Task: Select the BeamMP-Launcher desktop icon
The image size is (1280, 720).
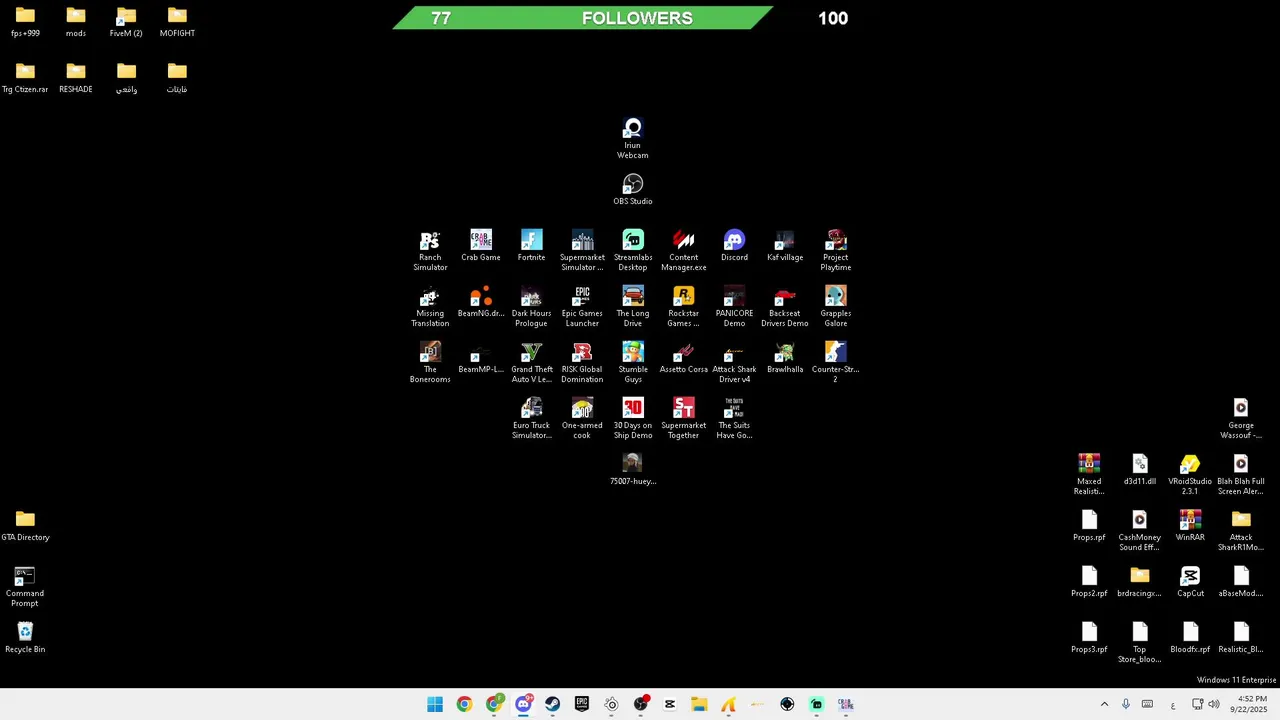Action: pos(481,357)
